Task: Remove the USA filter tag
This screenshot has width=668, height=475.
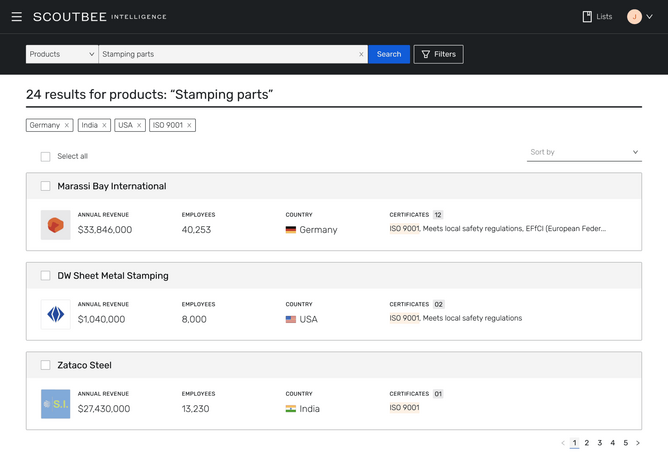Action: [139, 125]
